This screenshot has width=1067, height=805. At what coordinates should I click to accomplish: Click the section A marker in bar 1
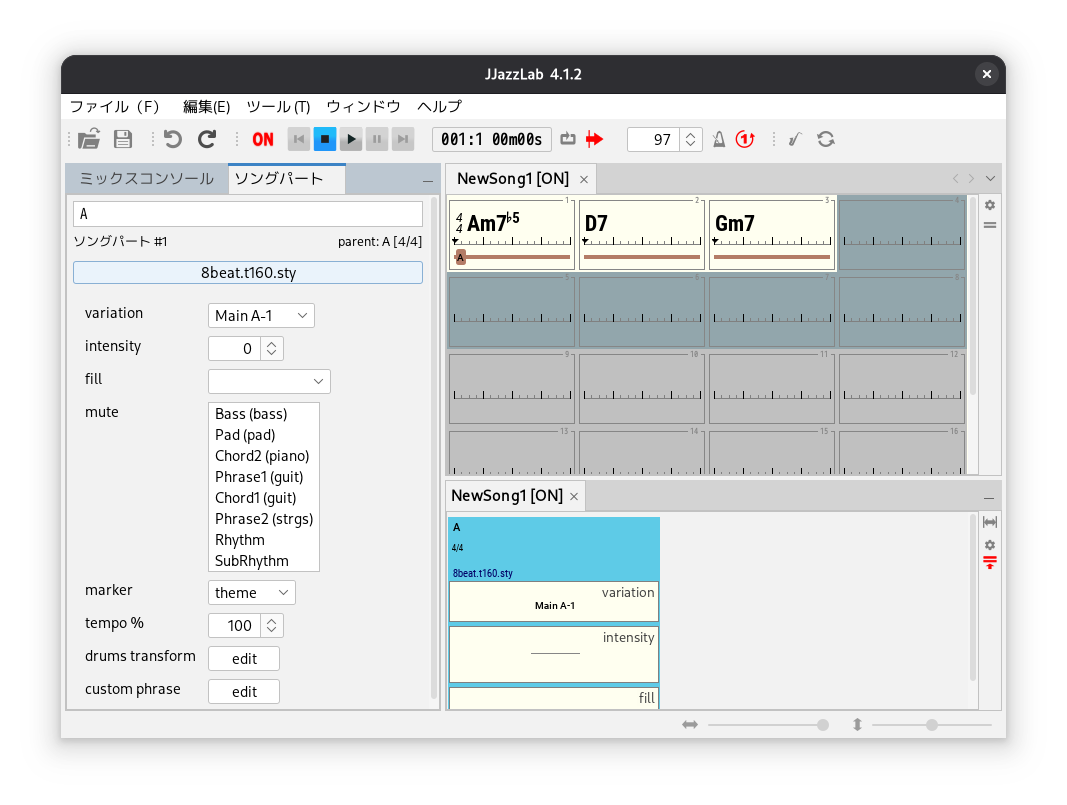point(461,257)
